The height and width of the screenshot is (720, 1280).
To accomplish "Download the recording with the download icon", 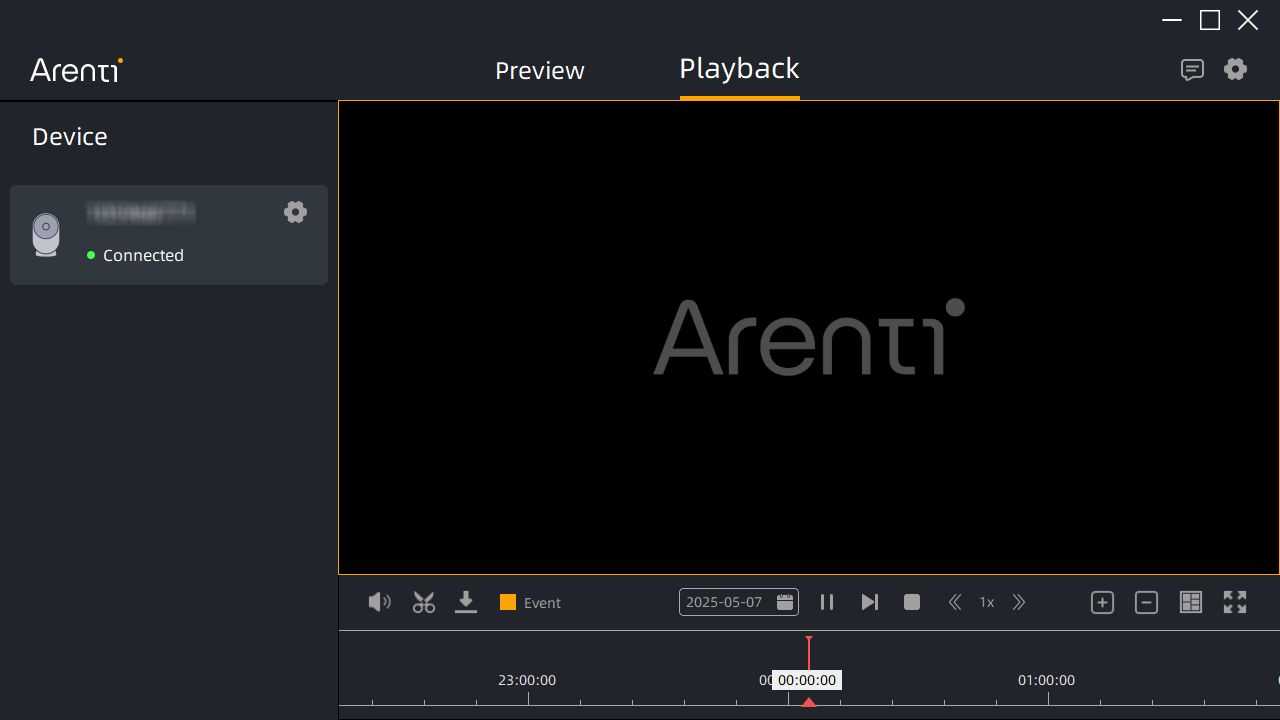I will tap(466, 602).
